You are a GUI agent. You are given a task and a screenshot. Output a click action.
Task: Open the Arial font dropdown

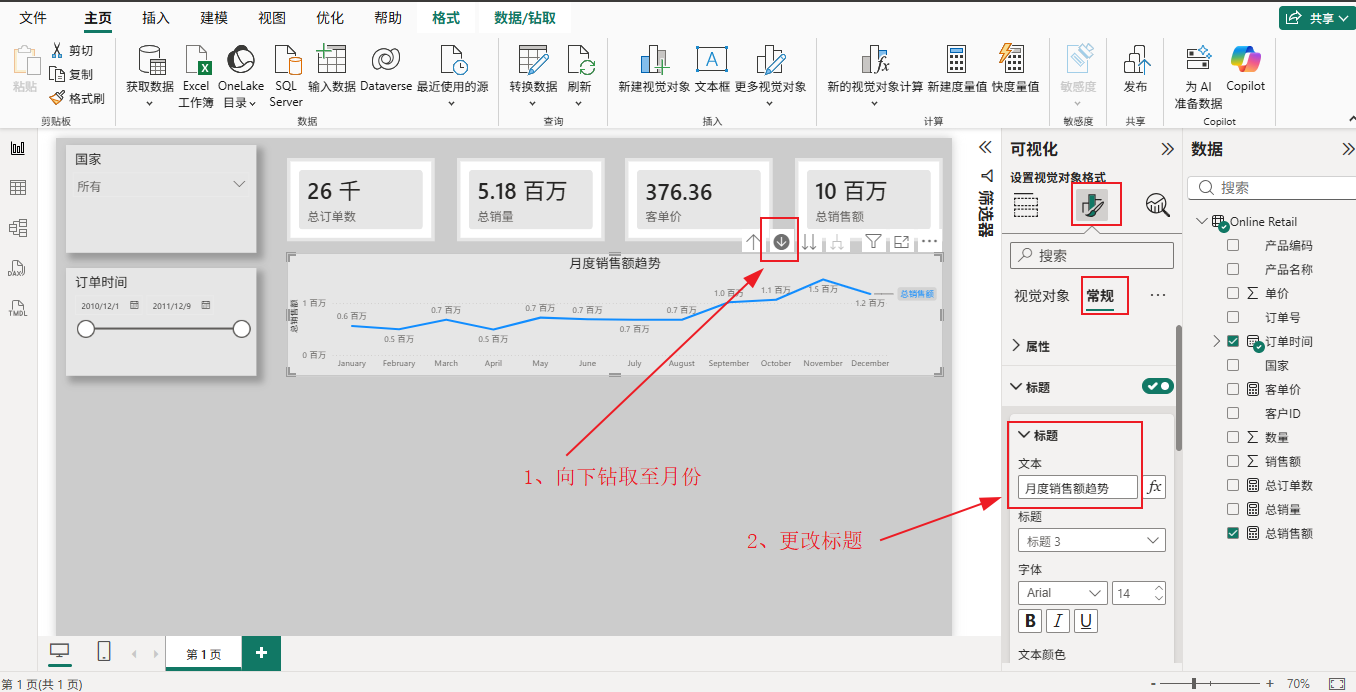pos(1063,593)
